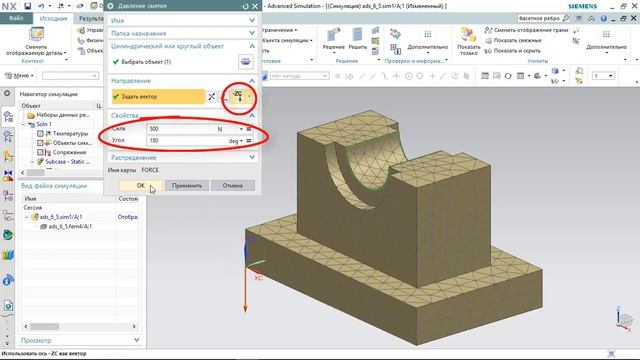Click the settings gear above the resource bar

pyautogui.click(x=7, y=93)
